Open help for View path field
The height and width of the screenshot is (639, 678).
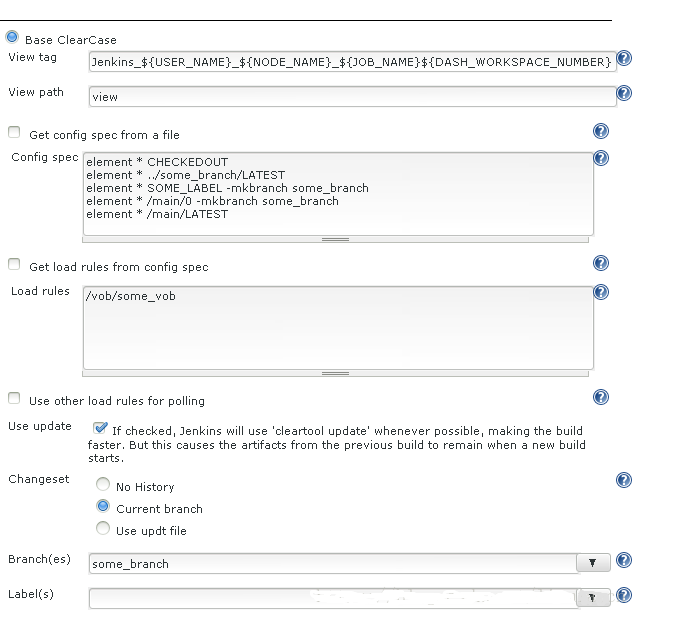(624, 93)
